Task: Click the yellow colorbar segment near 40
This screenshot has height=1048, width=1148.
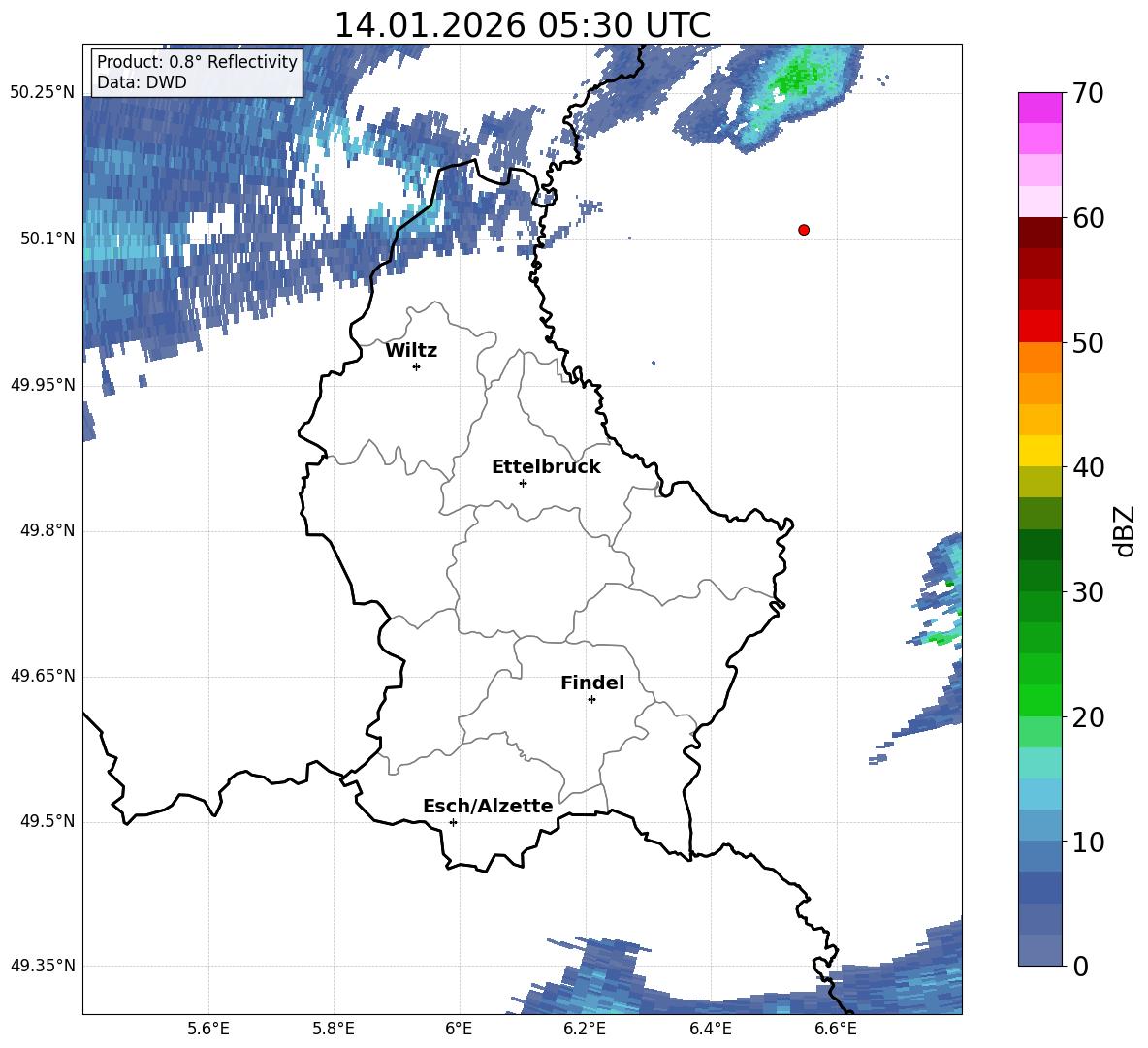Action: (x=1039, y=451)
